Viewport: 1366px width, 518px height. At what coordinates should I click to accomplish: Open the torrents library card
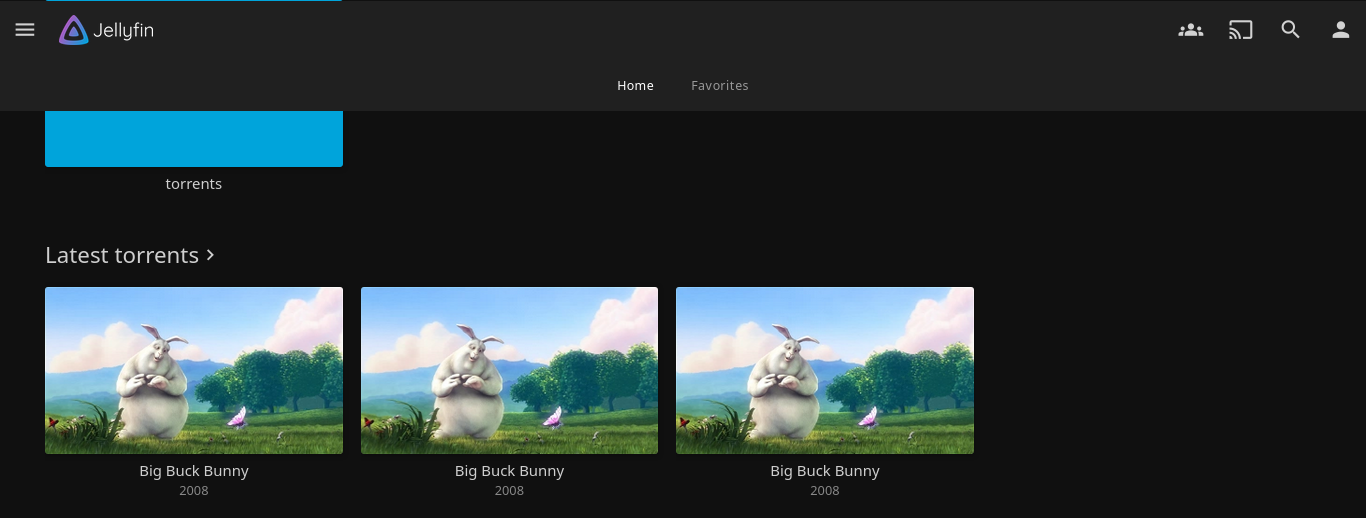click(194, 138)
